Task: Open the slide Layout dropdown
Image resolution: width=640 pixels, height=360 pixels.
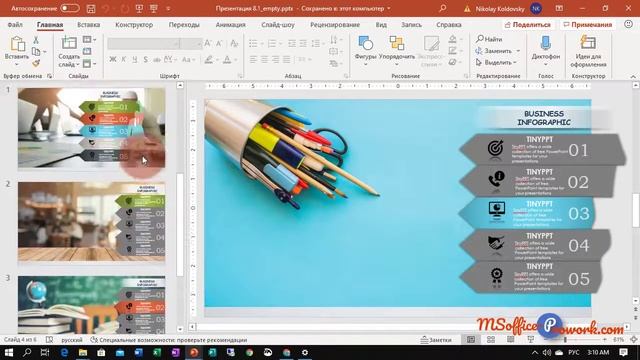Action: point(89,40)
